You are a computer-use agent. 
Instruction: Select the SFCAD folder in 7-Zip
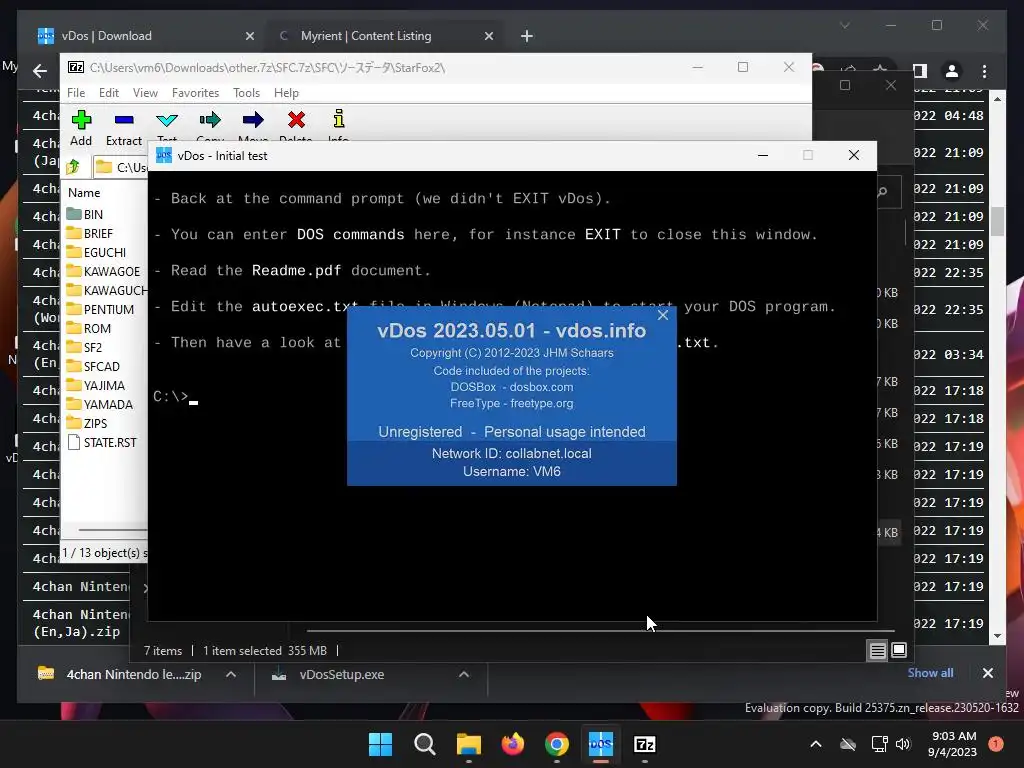click(93, 366)
